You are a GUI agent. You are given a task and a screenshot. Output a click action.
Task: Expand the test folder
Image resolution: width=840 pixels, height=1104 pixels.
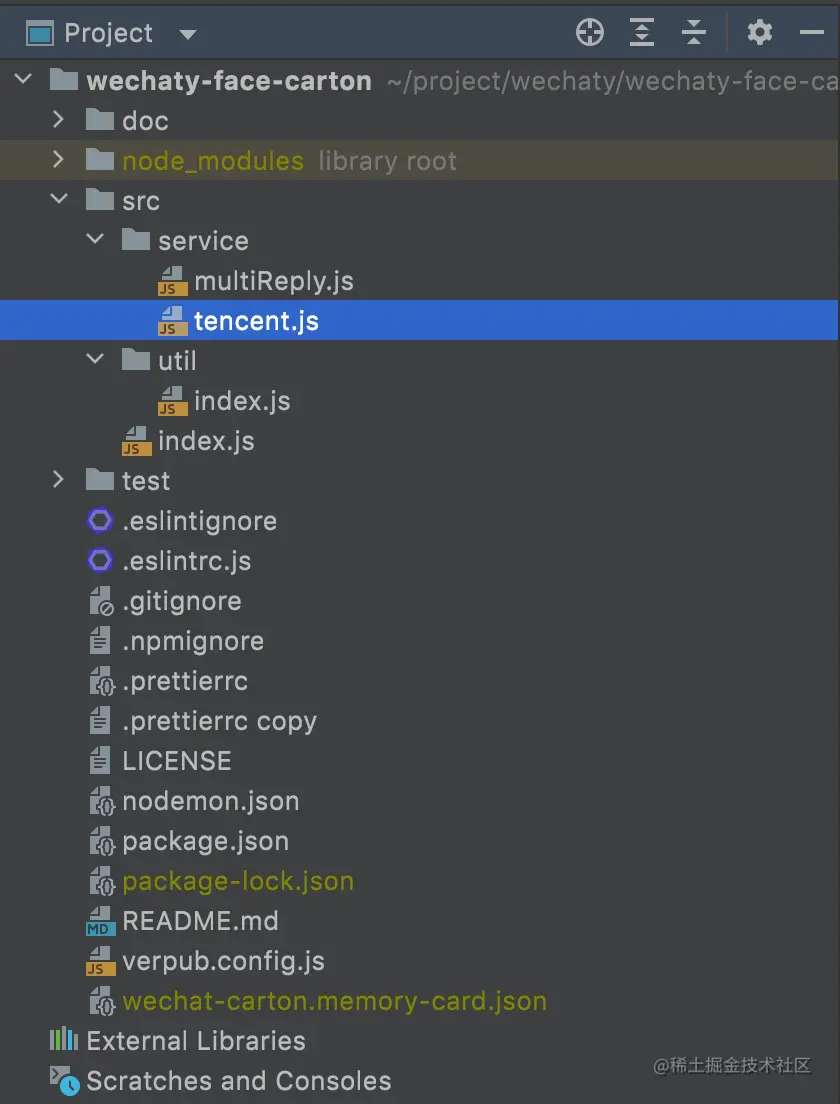[59, 480]
